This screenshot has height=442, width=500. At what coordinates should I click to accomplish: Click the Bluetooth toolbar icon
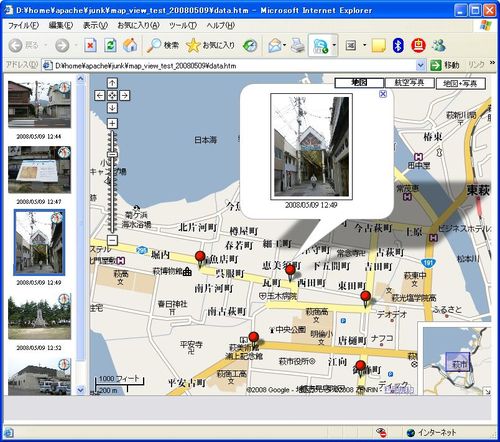(x=398, y=45)
